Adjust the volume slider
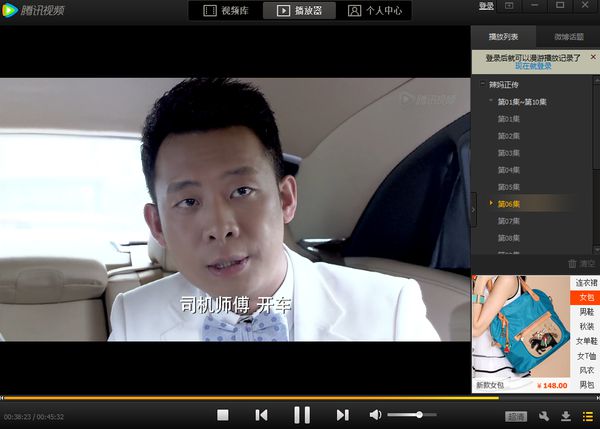600x429 pixels. click(x=412, y=414)
